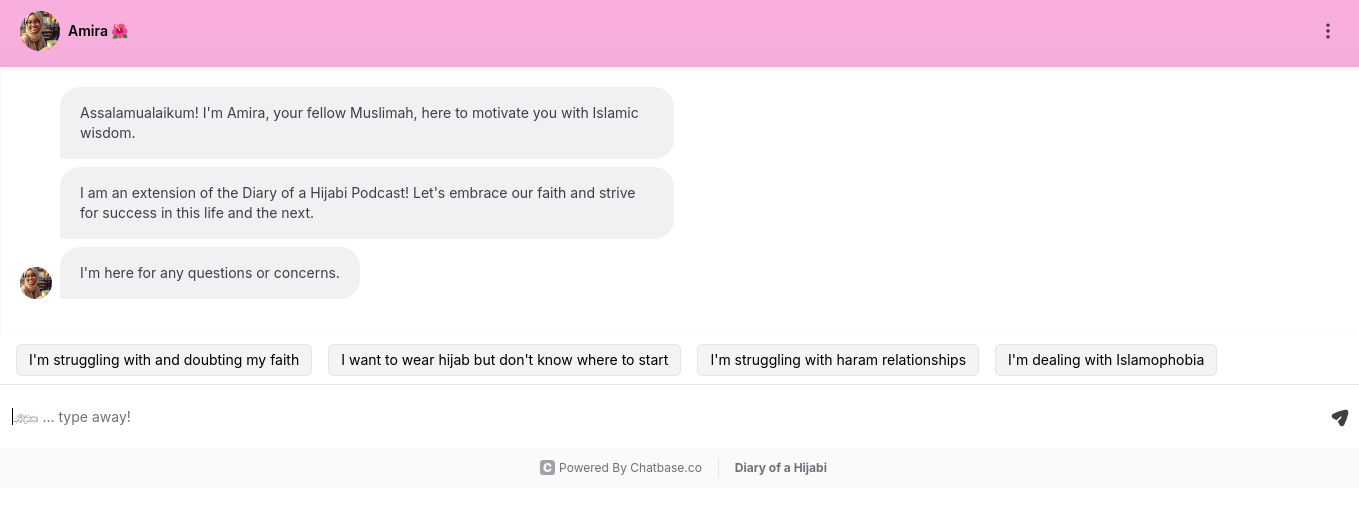The image size is (1359, 511).
Task: Click the hibiscus flower emoji beside Amira
Action: (120, 31)
